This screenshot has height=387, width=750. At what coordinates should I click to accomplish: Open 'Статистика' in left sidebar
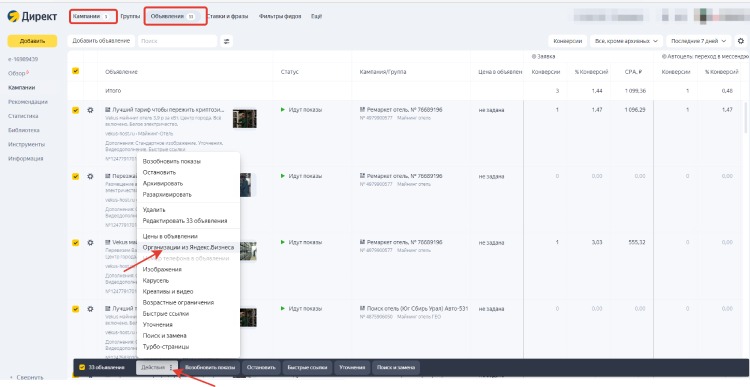tap(23, 116)
